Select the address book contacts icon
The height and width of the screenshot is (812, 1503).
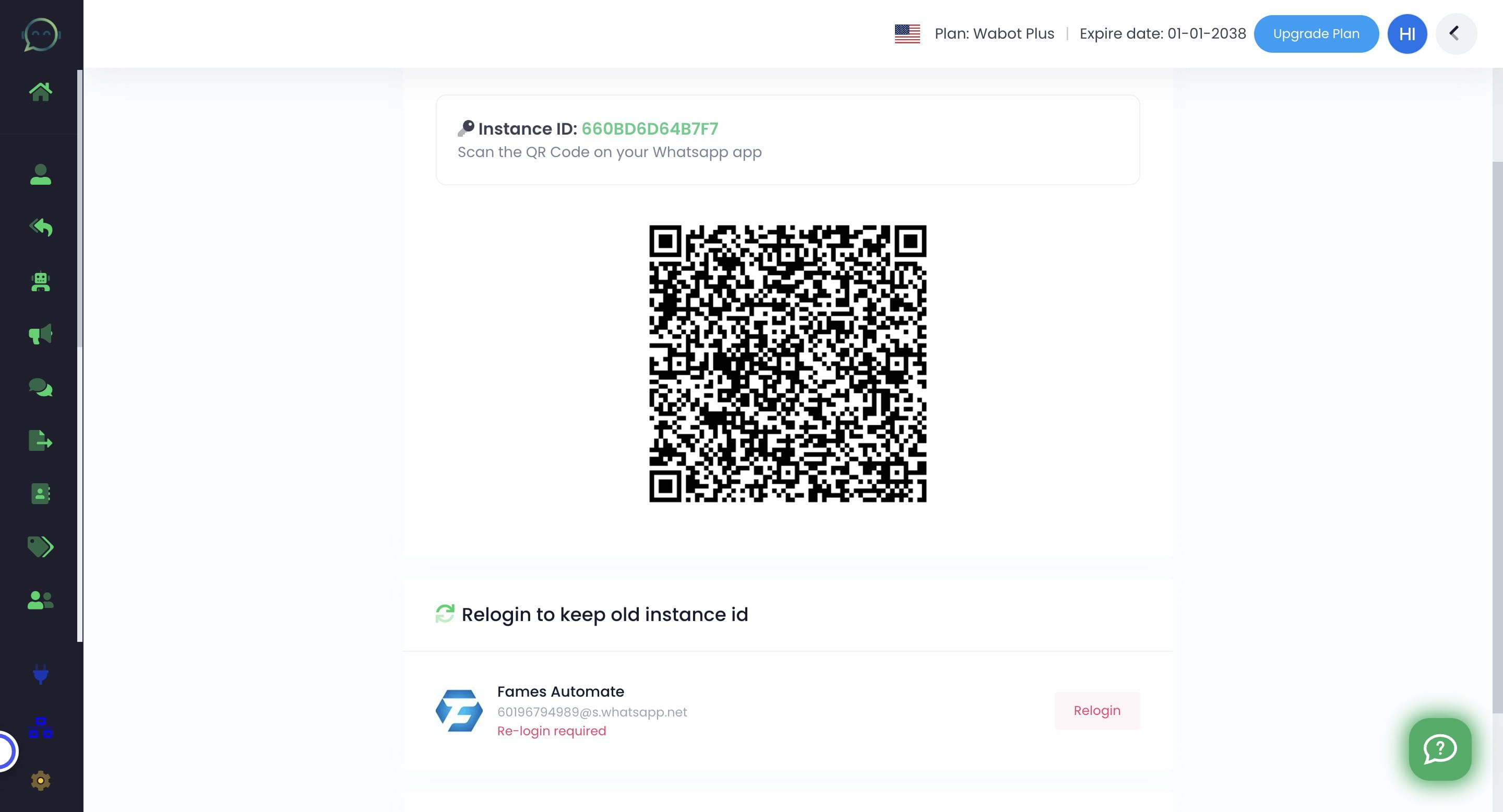(x=40, y=494)
